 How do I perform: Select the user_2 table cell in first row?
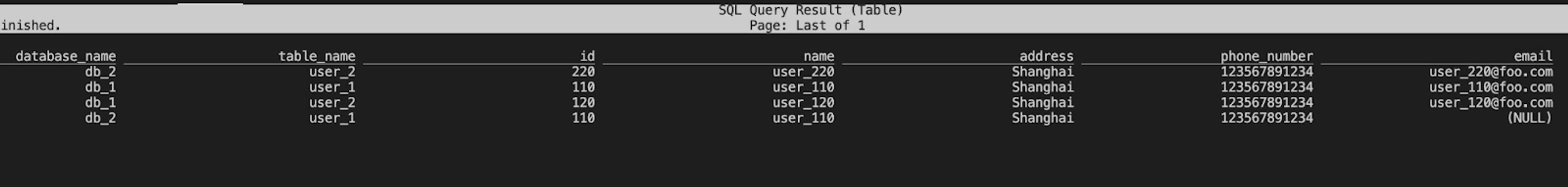tap(332, 72)
